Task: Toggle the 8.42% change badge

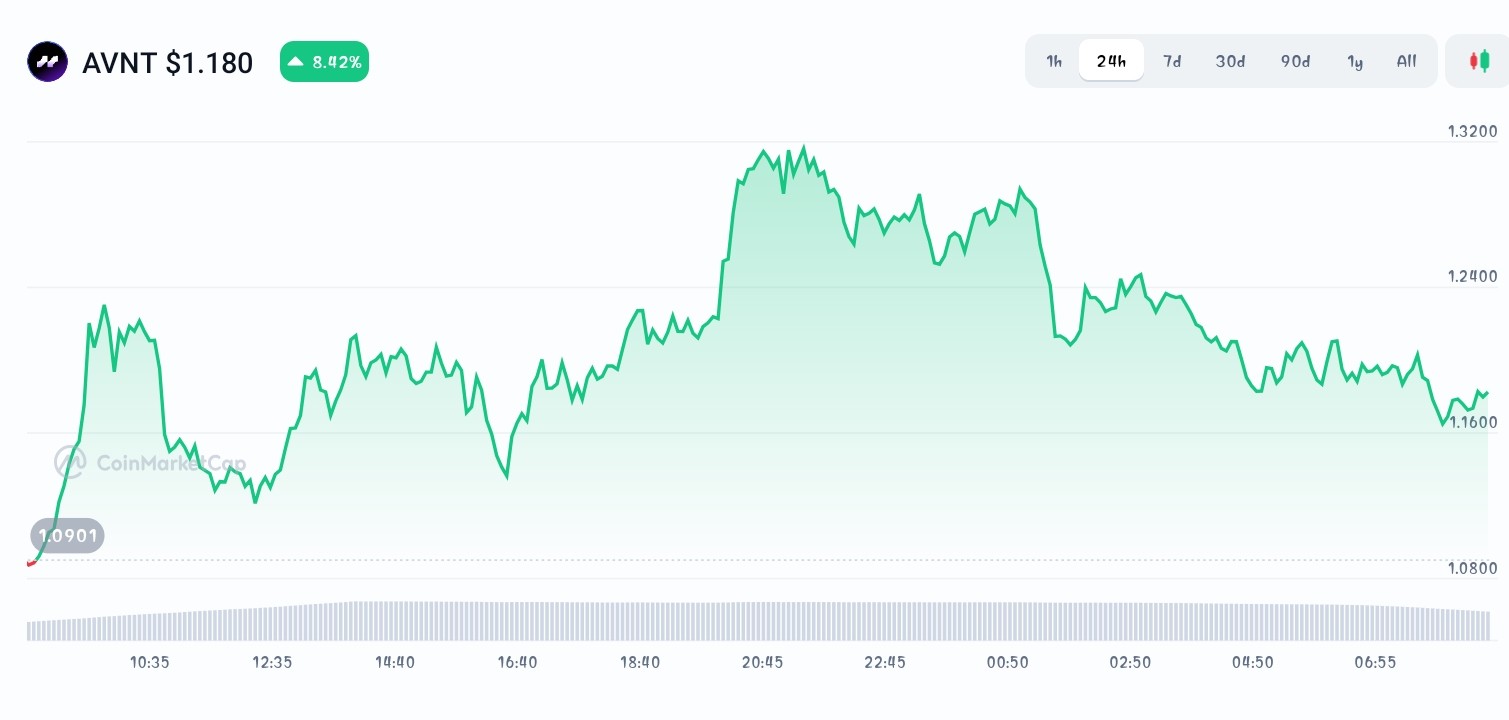Action: click(x=324, y=61)
